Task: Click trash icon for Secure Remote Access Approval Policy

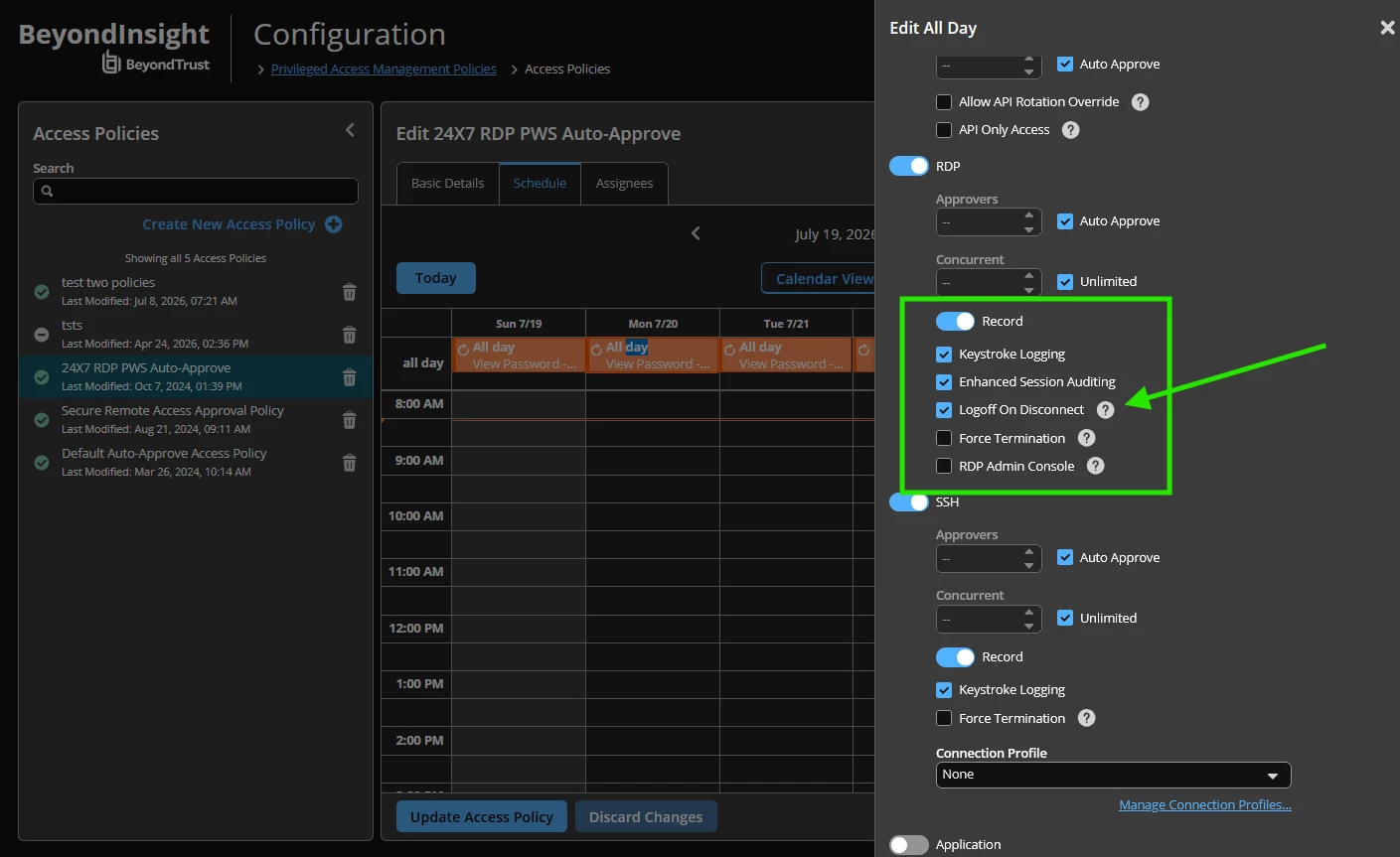Action: pos(350,420)
